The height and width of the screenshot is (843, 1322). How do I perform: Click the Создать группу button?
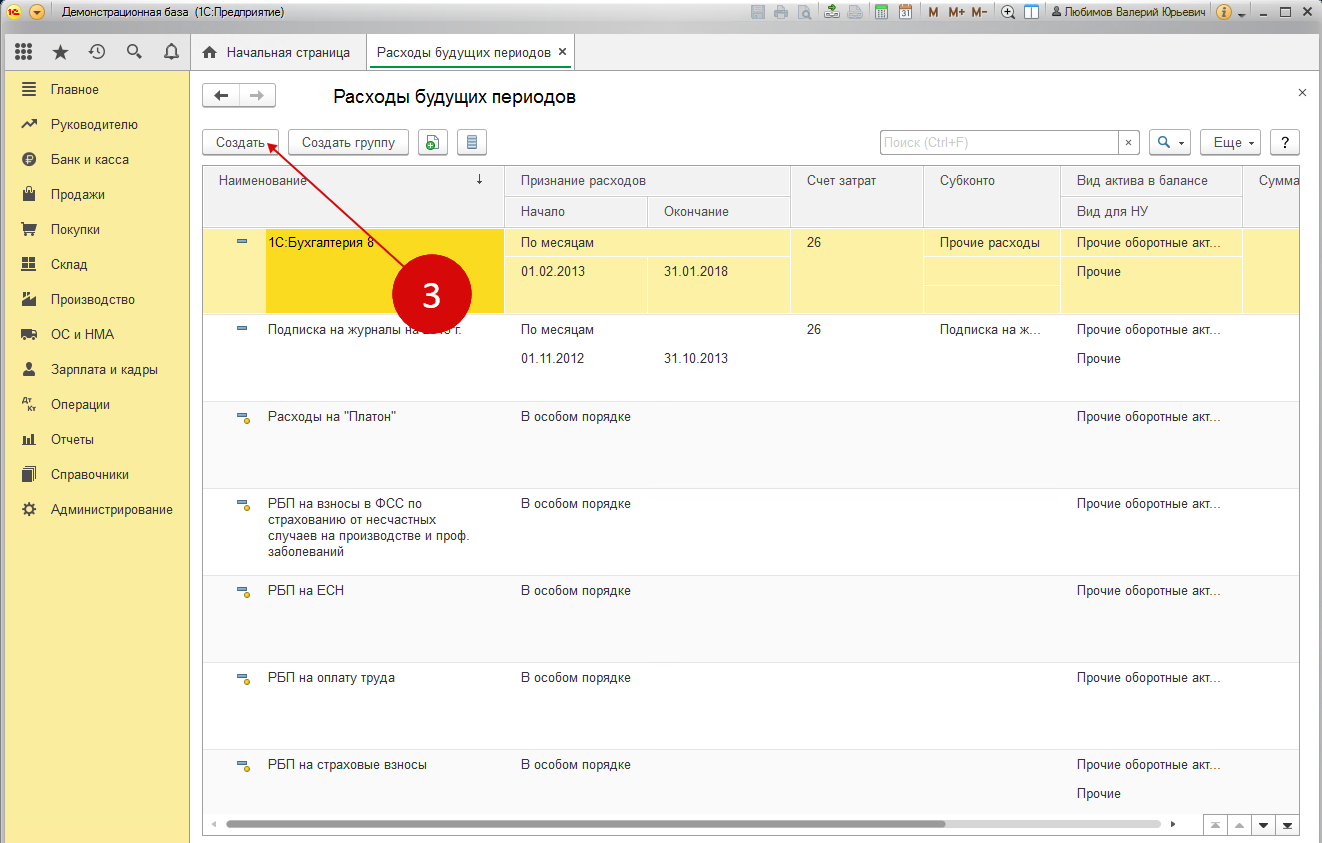click(x=349, y=143)
